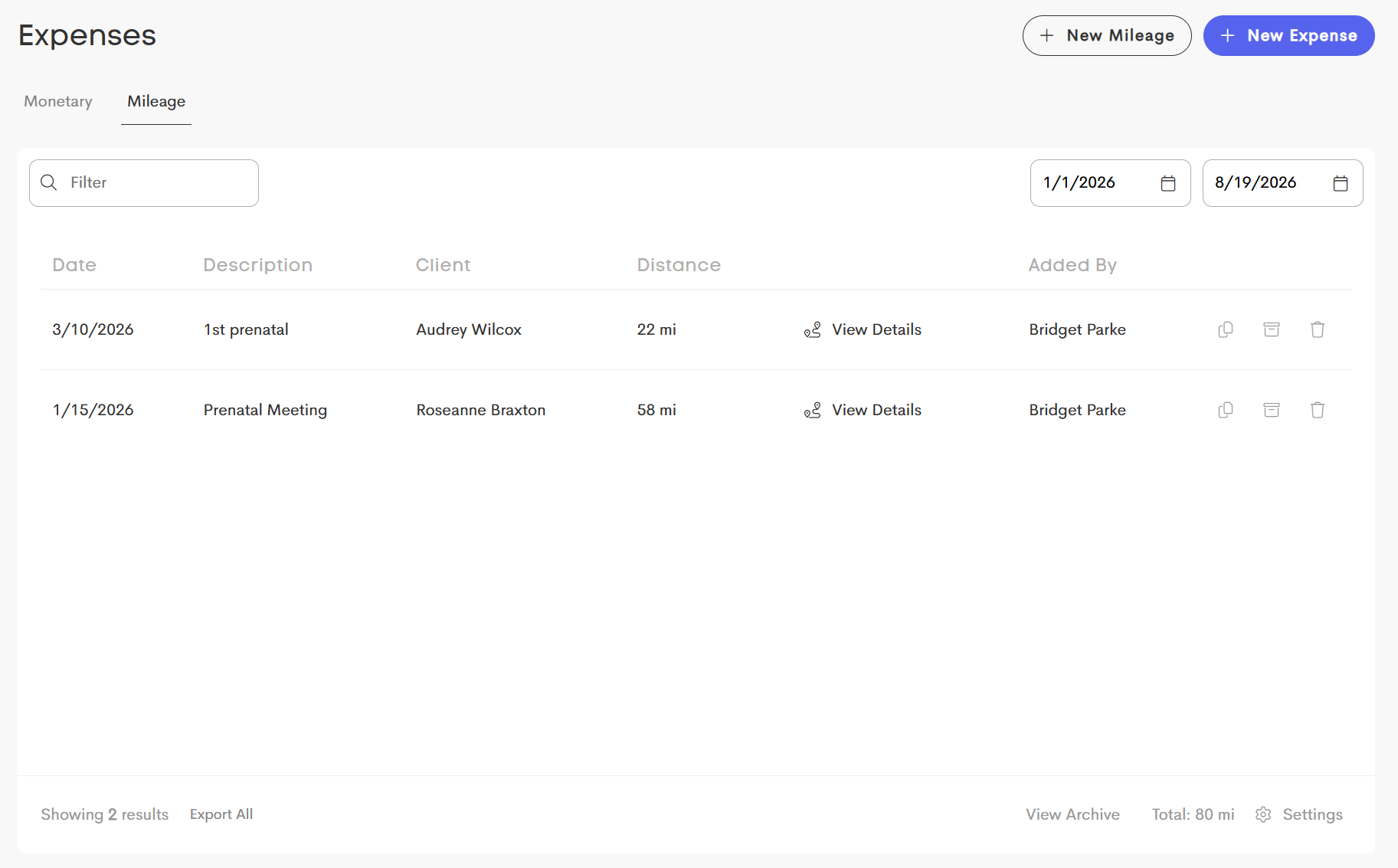Delete the Prenatal Meeting mileage entry

1318,410
